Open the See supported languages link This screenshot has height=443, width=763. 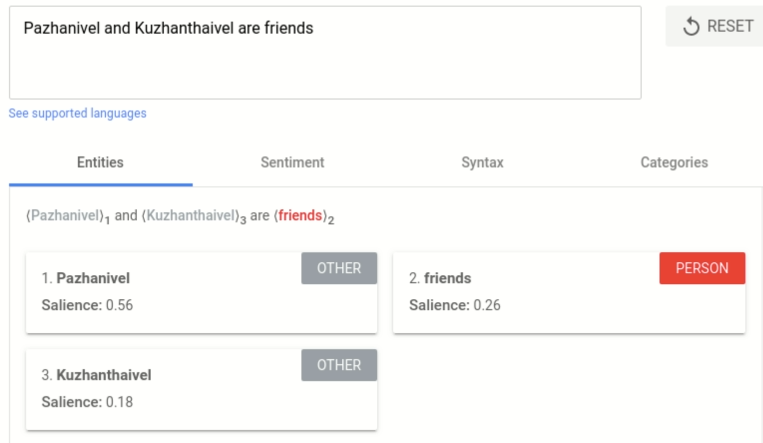click(77, 114)
